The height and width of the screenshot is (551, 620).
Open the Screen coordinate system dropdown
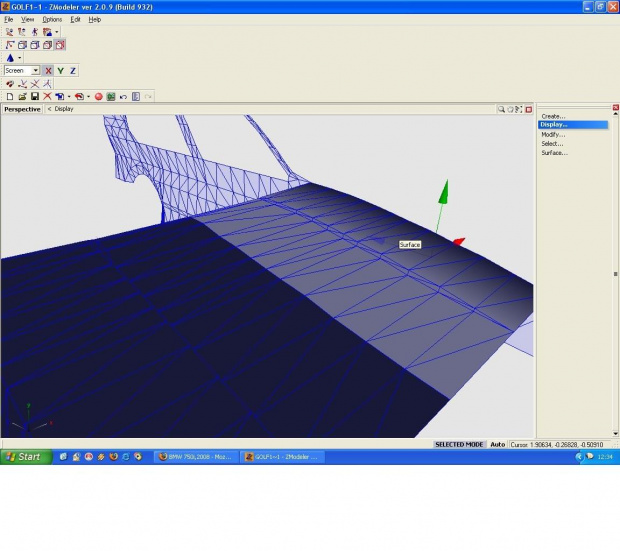tap(35, 71)
